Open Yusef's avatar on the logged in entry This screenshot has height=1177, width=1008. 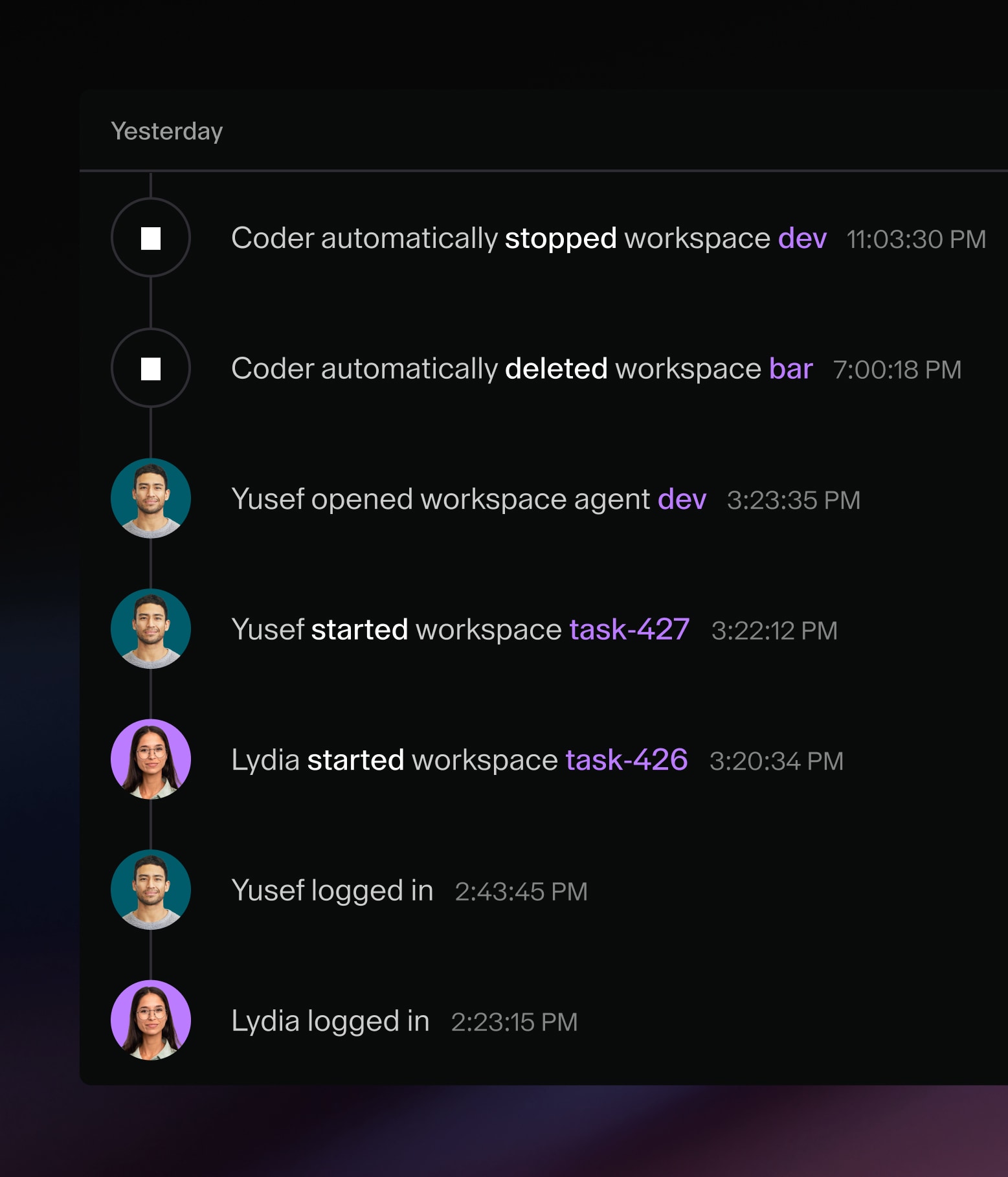(151, 890)
